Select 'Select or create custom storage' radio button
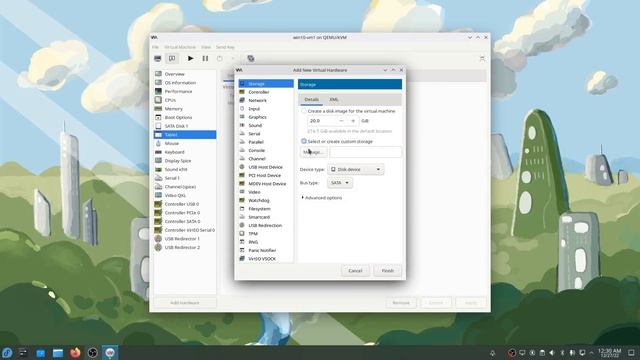Image resolution: width=640 pixels, height=360 pixels. click(304, 141)
